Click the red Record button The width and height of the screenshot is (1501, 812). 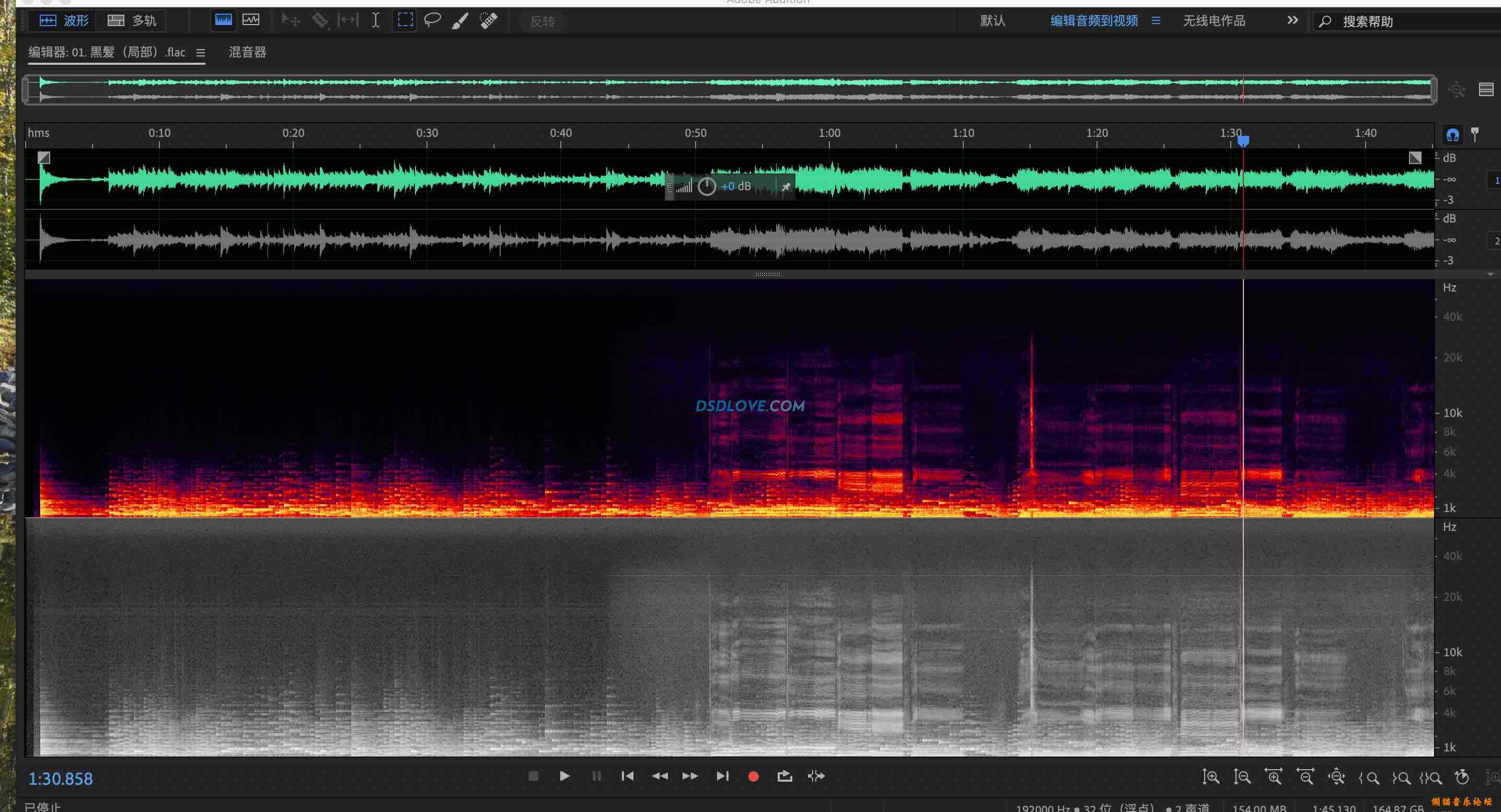click(x=754, y=776)
